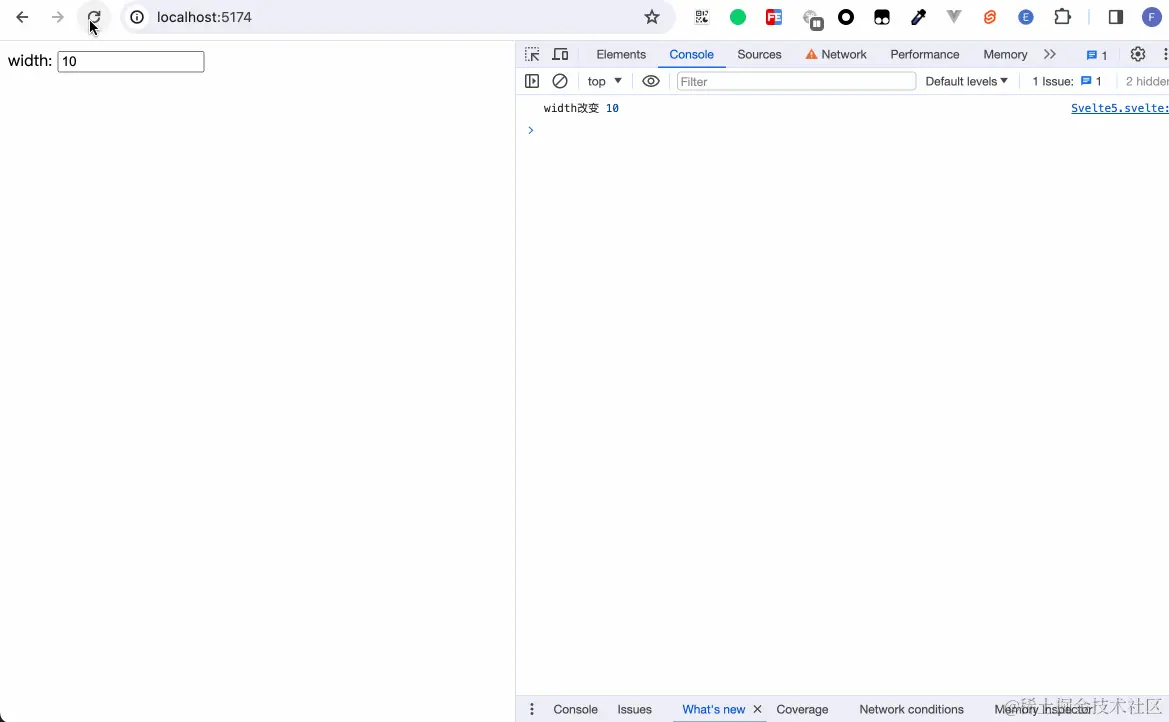Open the Svelte devtools extension icon
Image resolution: width=1169 pixels, height=722 pixels.
(x=990, y=17)
